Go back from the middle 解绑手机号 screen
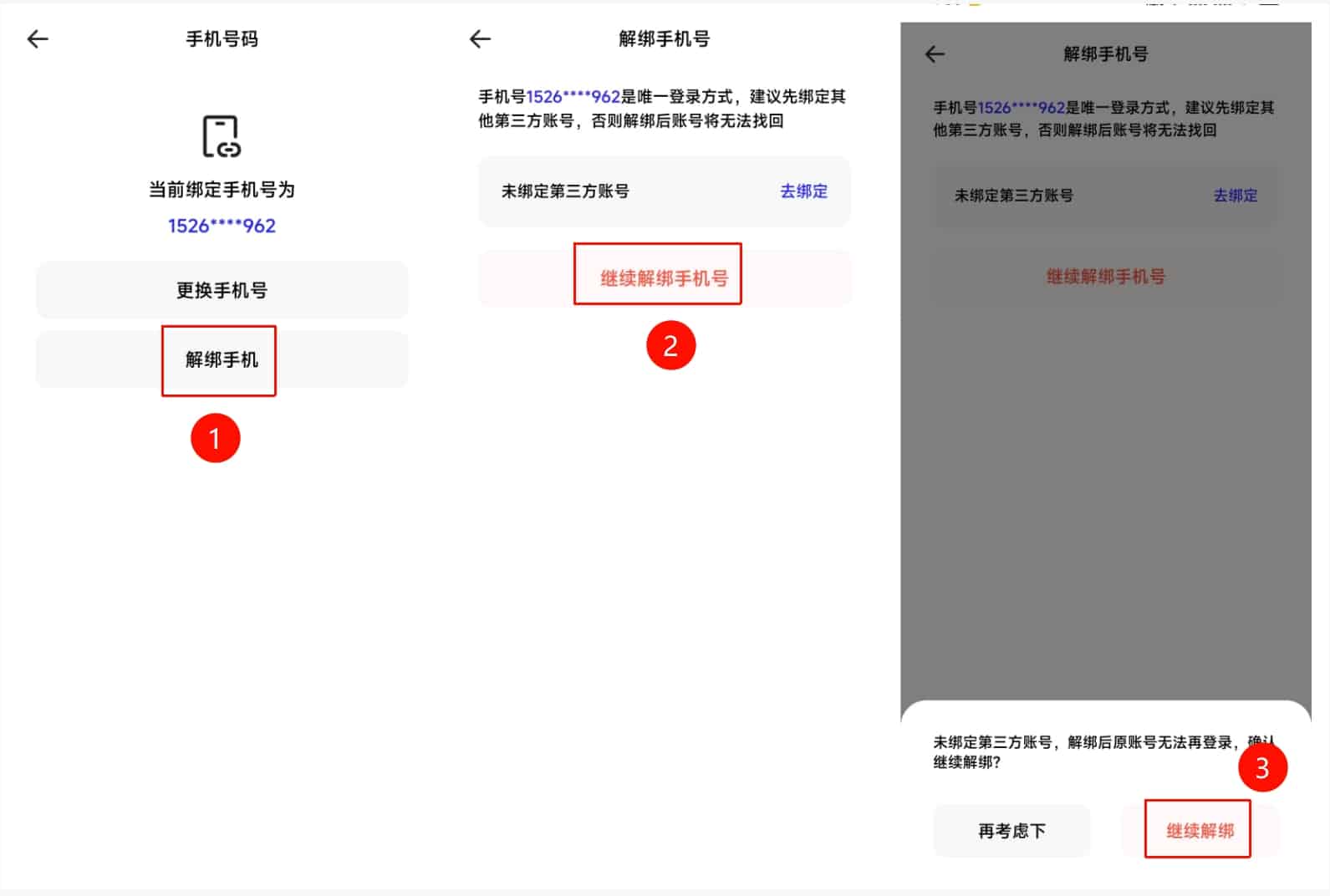 coord(480,39)
